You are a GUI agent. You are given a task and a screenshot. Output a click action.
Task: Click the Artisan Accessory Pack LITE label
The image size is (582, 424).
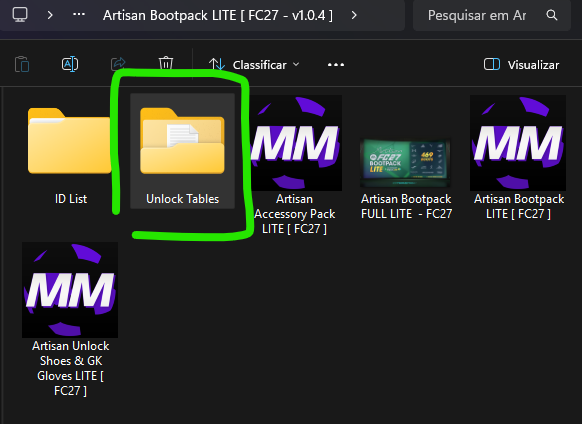coord(295,214)
